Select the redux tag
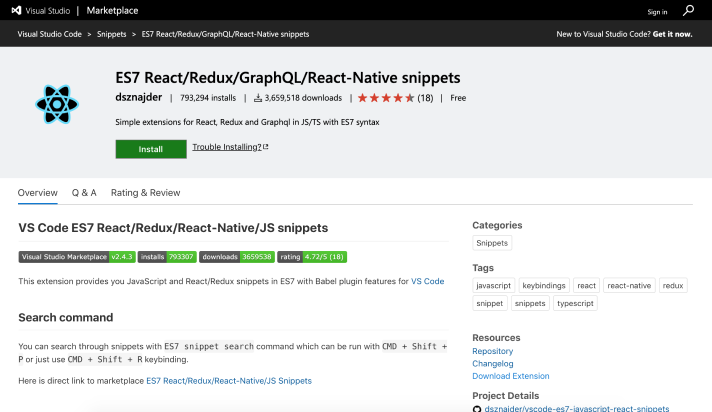The width and height of the screenshot is (712, 412). (673, 285)
